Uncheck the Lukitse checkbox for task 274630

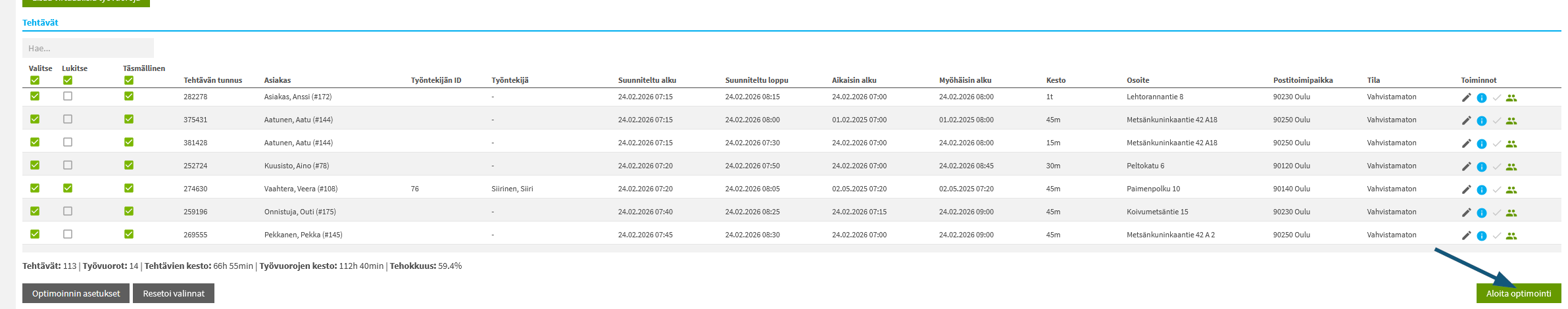(x=68, y=188)
